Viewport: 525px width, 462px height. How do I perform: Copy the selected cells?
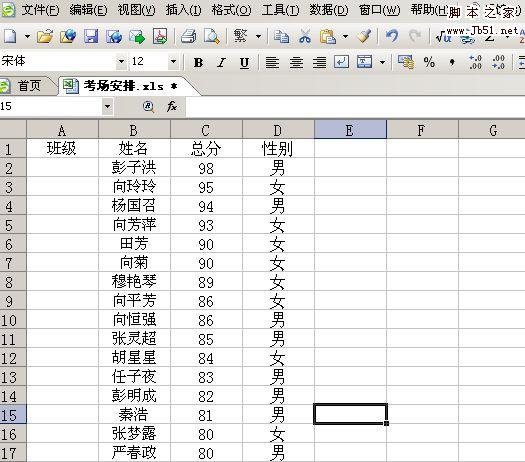(281, 36)
